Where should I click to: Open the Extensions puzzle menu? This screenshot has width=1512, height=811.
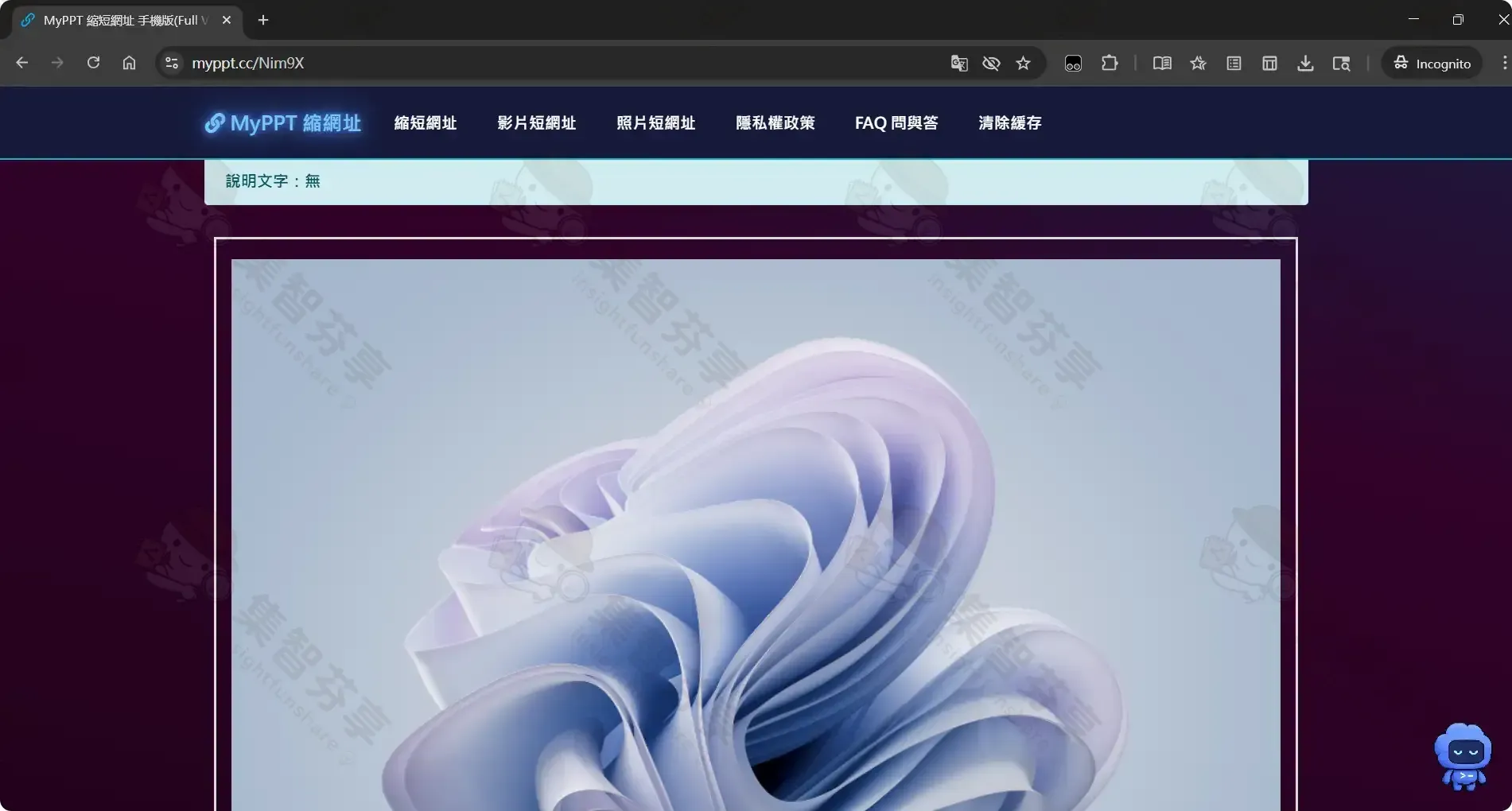click(x=1110, y=63)
